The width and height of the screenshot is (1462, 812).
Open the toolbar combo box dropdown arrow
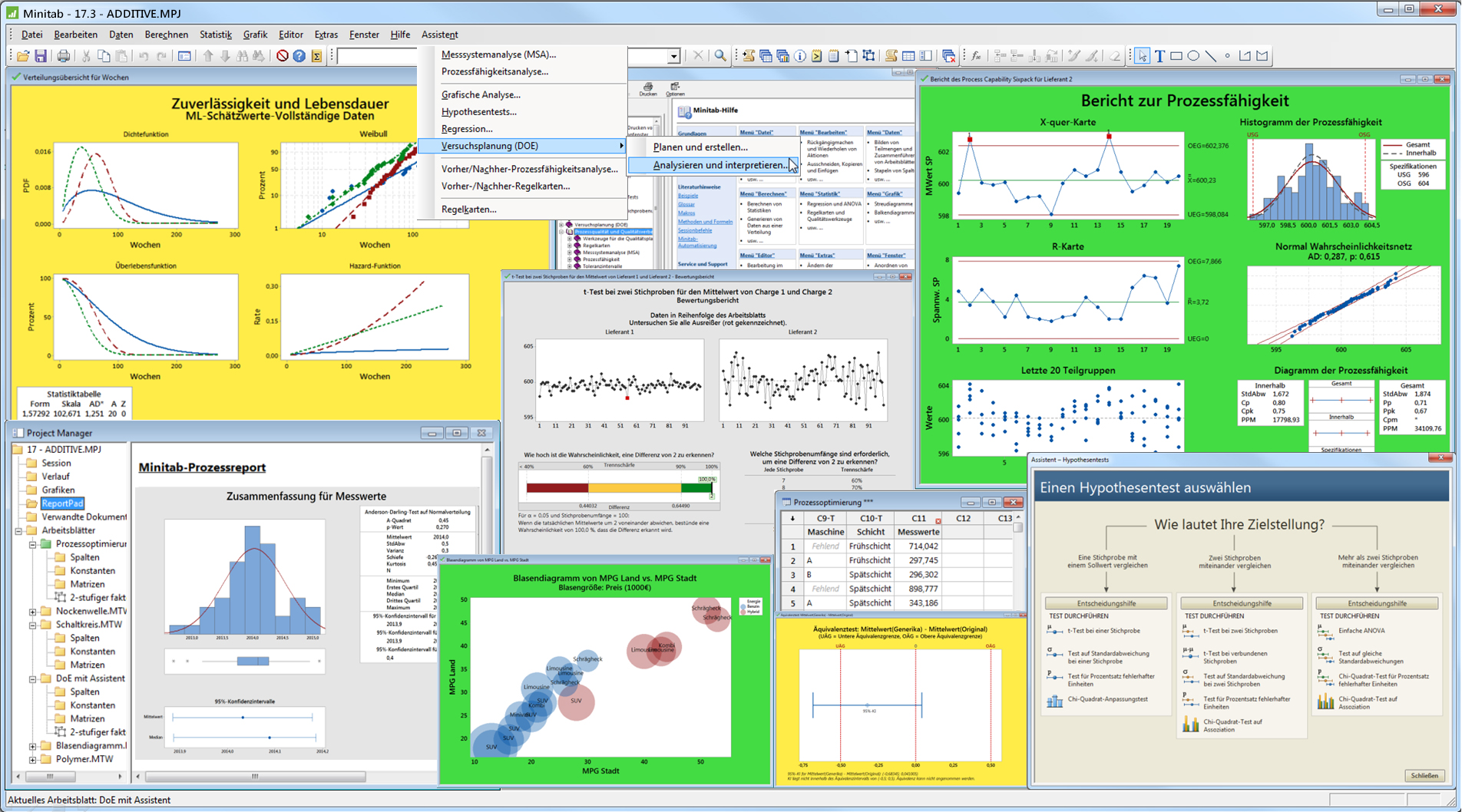[673, 56]
